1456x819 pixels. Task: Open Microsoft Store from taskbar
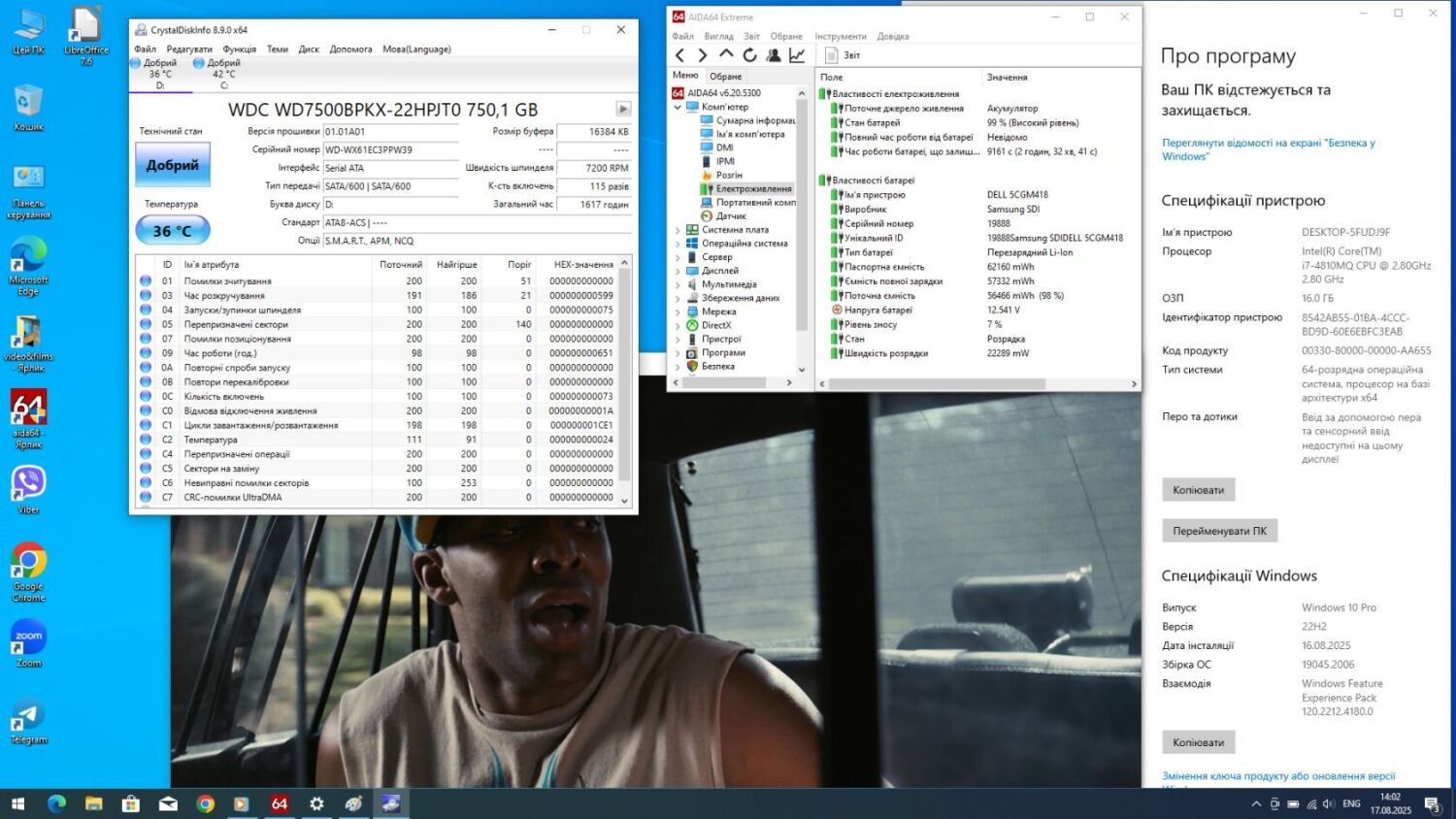[x=131, y=803]
